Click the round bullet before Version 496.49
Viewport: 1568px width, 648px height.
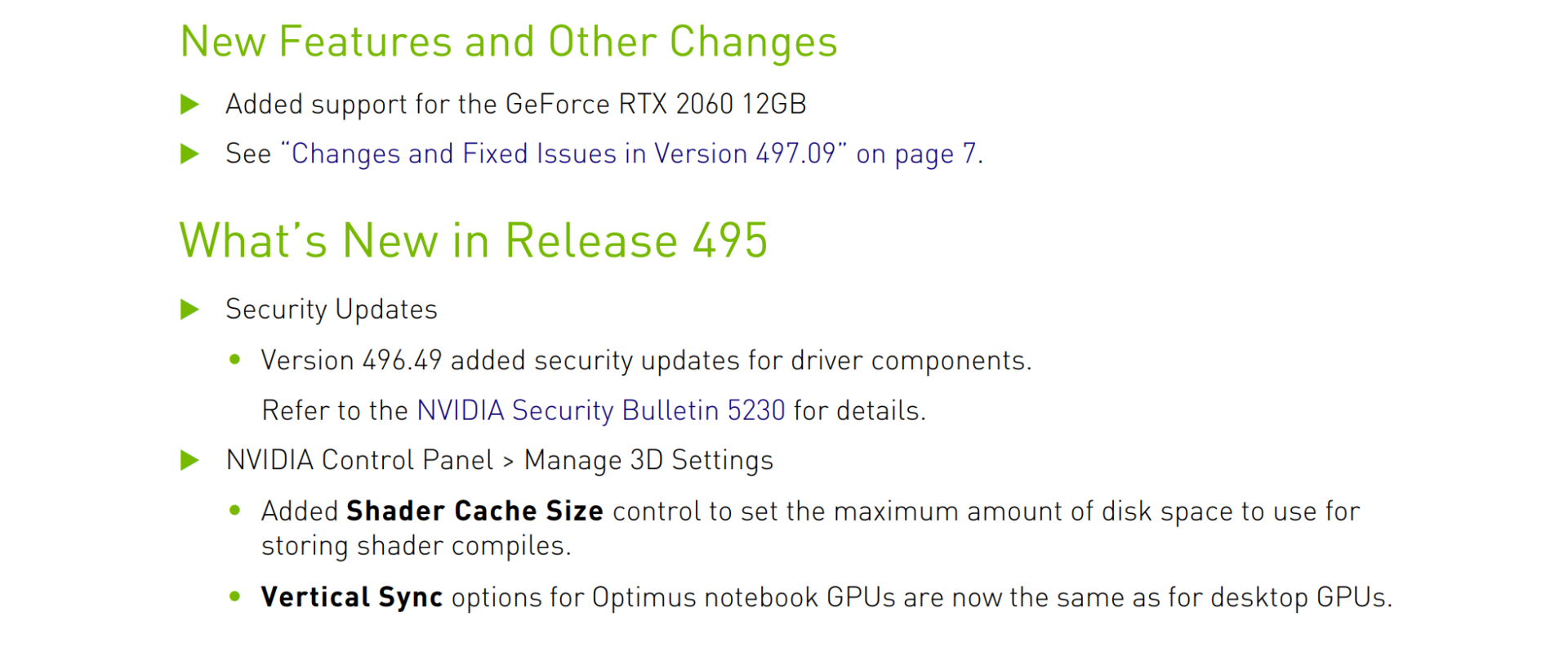coord(235,360)
